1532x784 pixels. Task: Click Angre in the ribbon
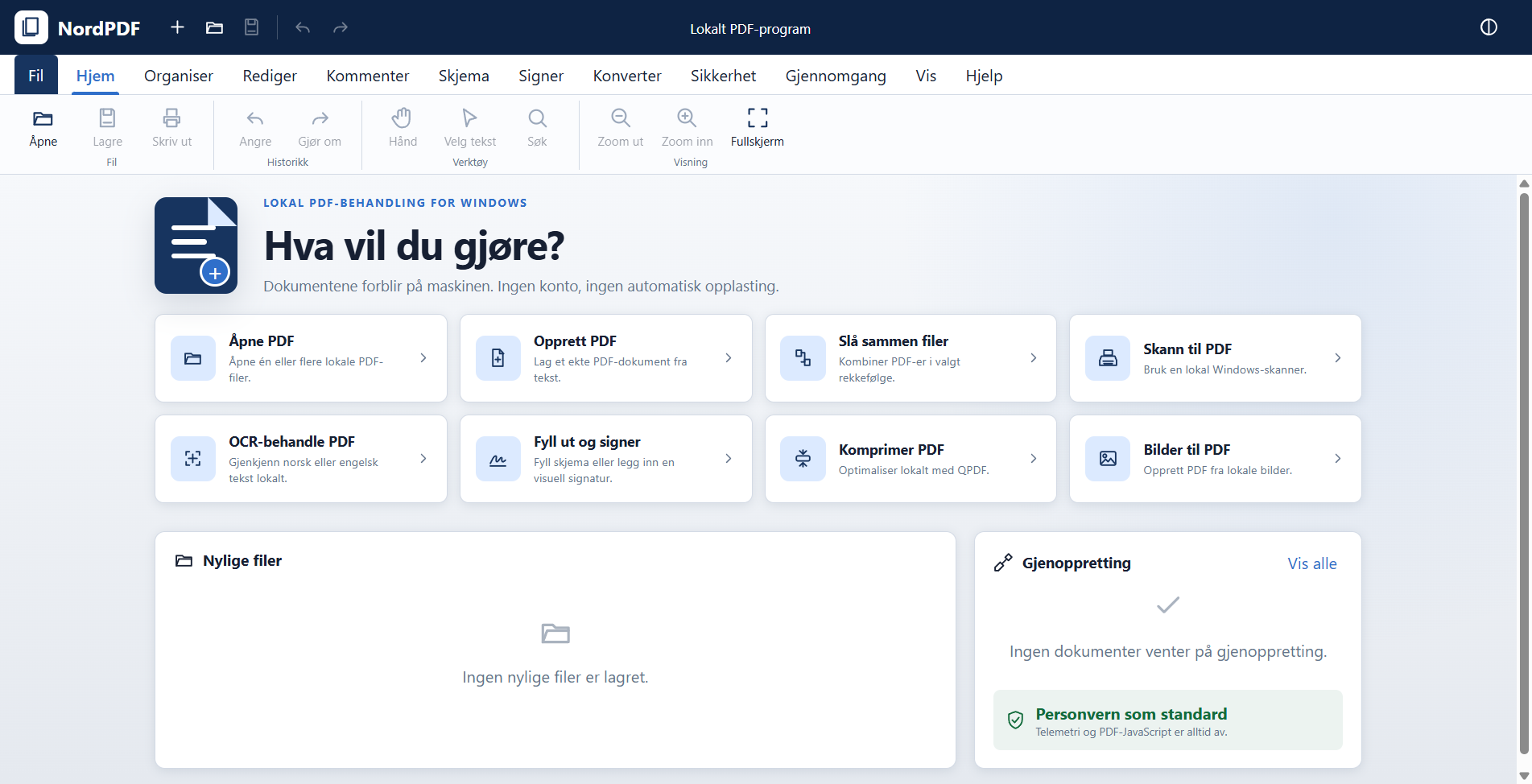coord(255,128)
